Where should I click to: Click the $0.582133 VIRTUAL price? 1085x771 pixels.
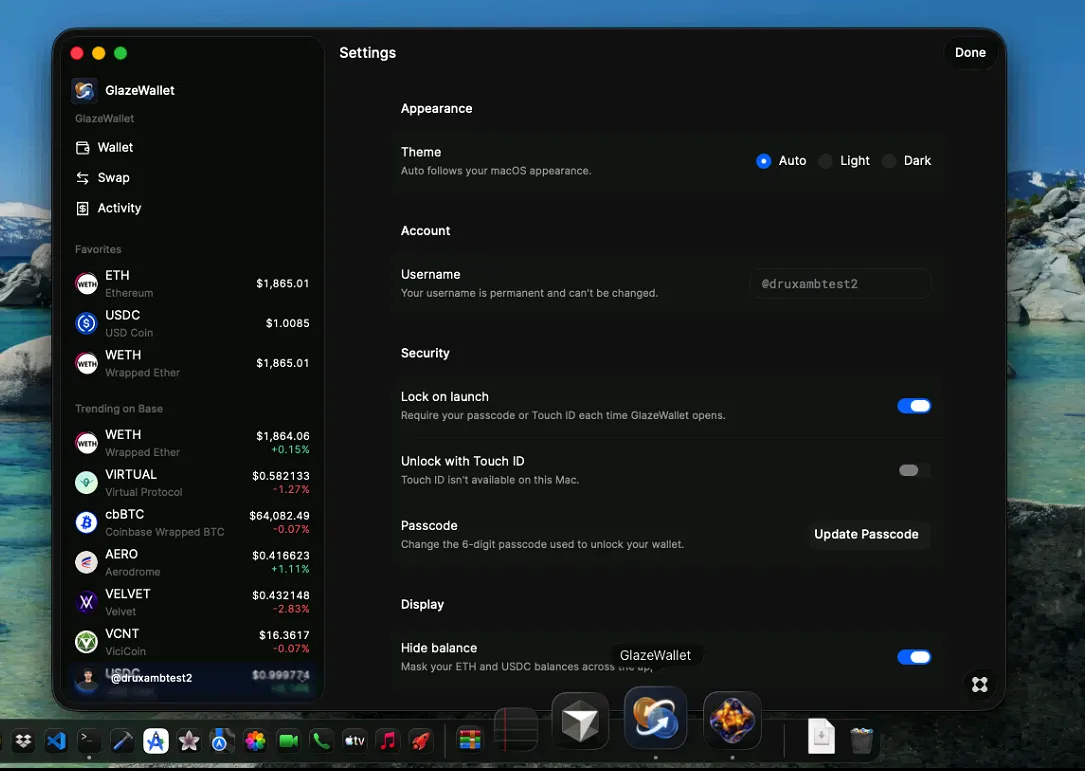click(280, 476)
